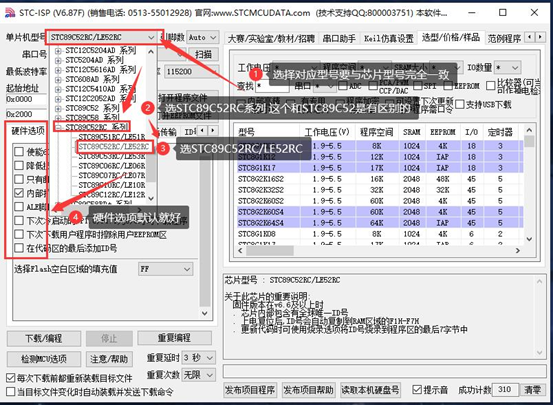Toggle the ALE脚 option checkbox
The width and height of the screenshot is (553, 405).
(x=19, y=207)
